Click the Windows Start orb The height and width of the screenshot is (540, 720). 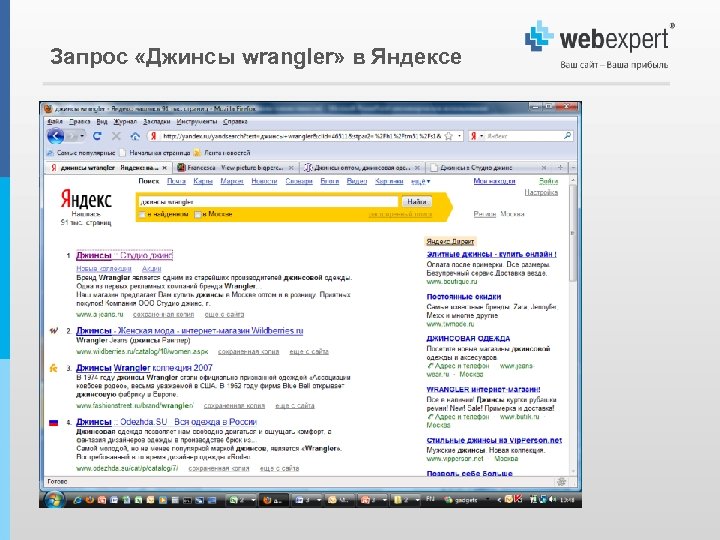tap(54, 500)
